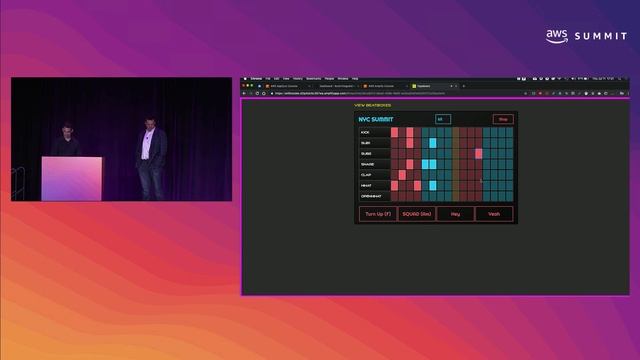Click the CLAP track label
This screenshot has height=360, width=640.
pyautogui.click(x=374, y=175)
